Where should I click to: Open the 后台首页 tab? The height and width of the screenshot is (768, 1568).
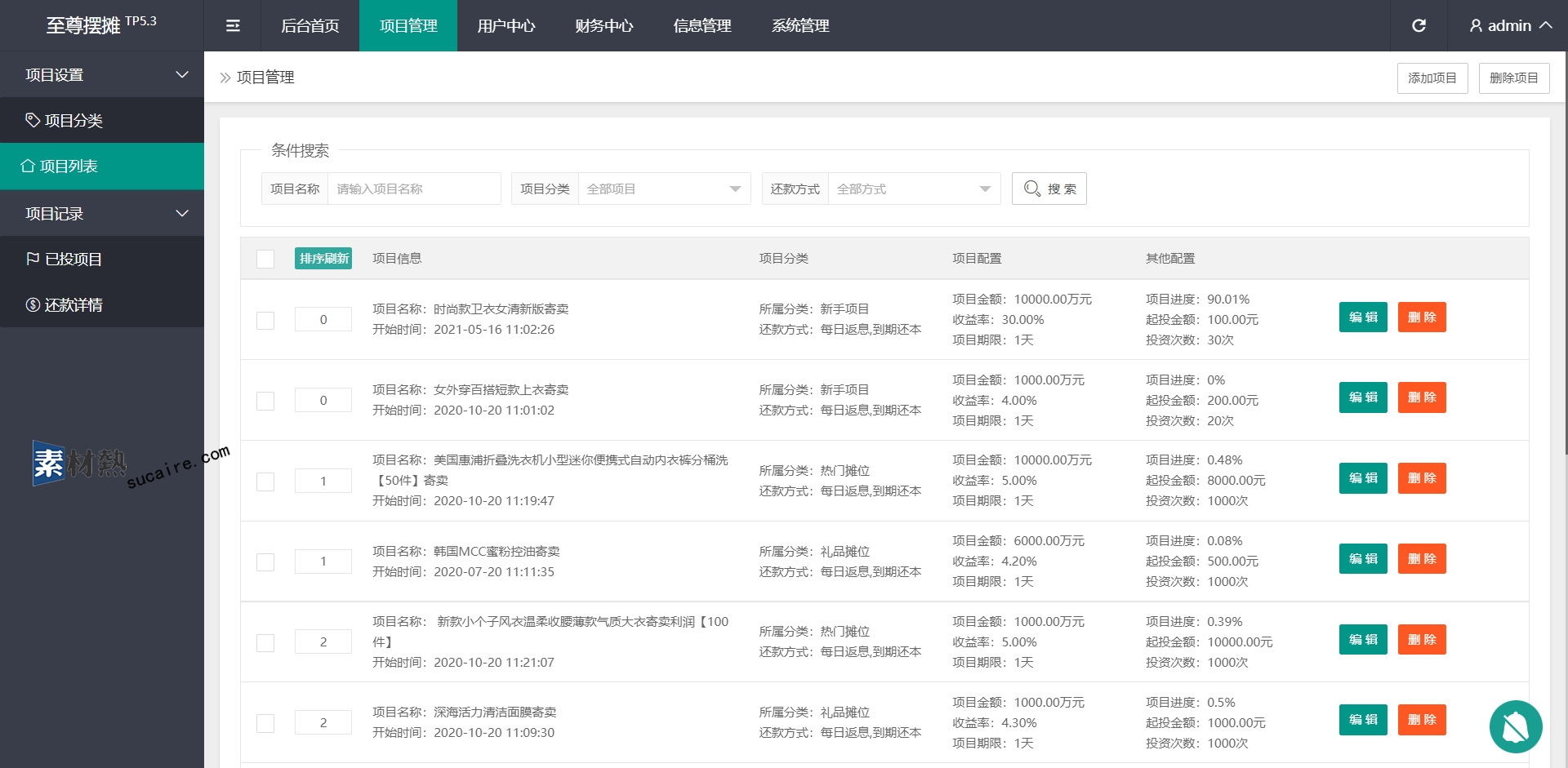click(310, 26)
